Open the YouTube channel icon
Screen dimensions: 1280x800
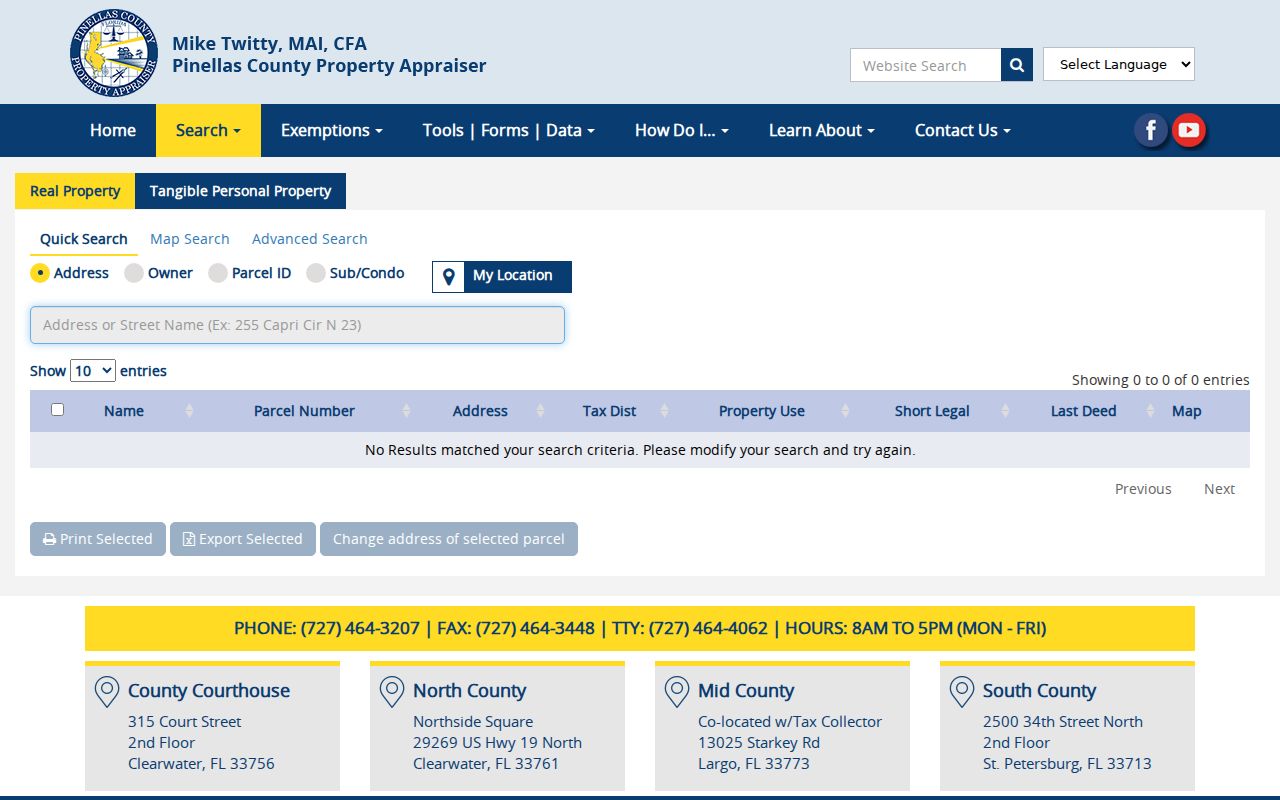pos(1188,130)
